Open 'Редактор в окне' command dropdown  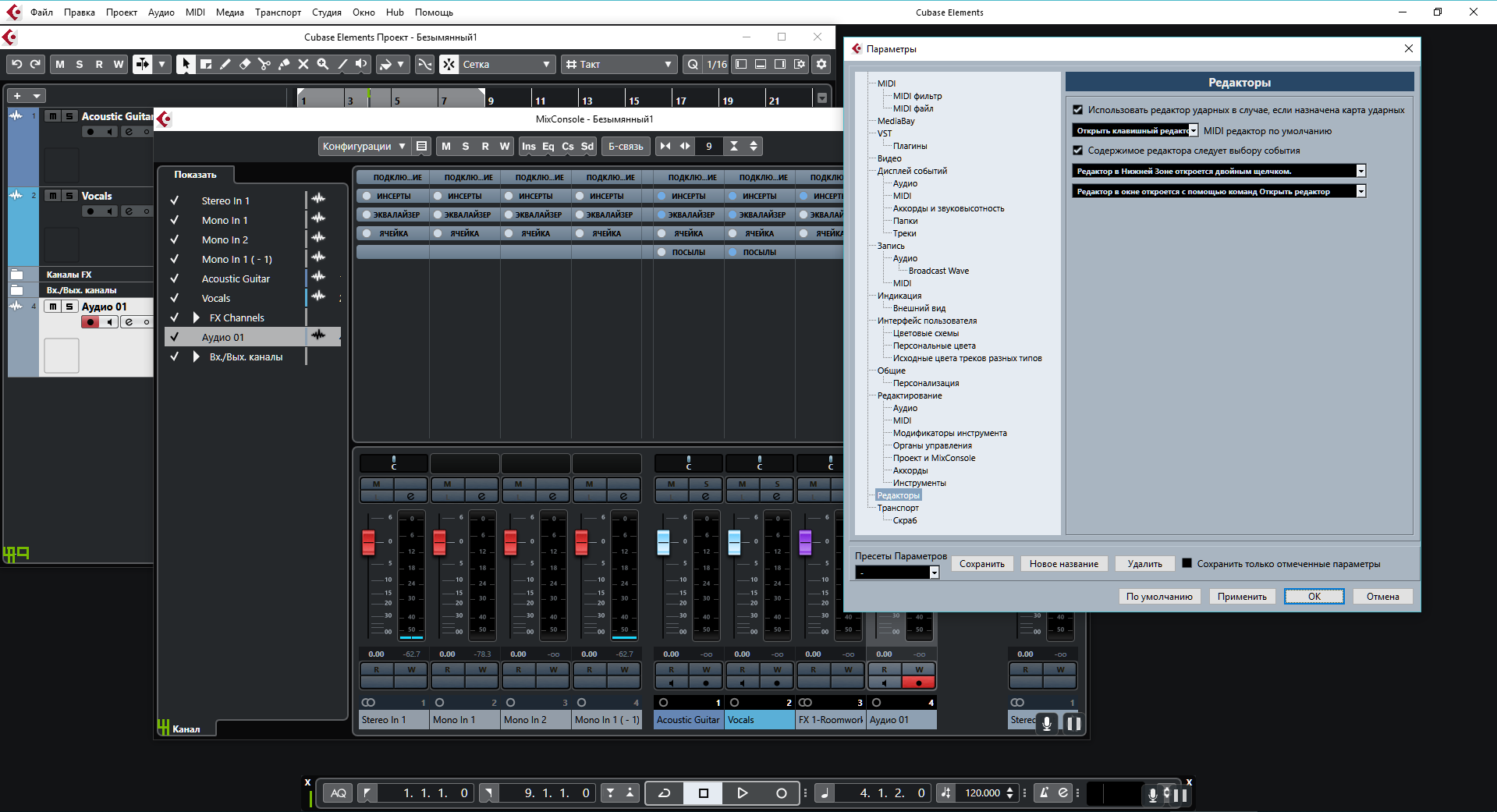click(1219, 191)
